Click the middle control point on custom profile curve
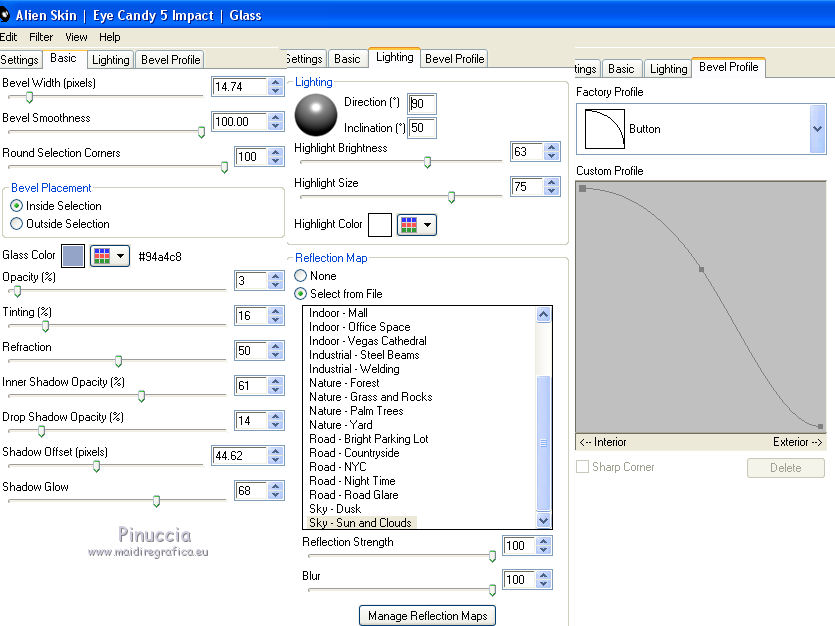The image size is (835, 626). (x=701, y=269)
